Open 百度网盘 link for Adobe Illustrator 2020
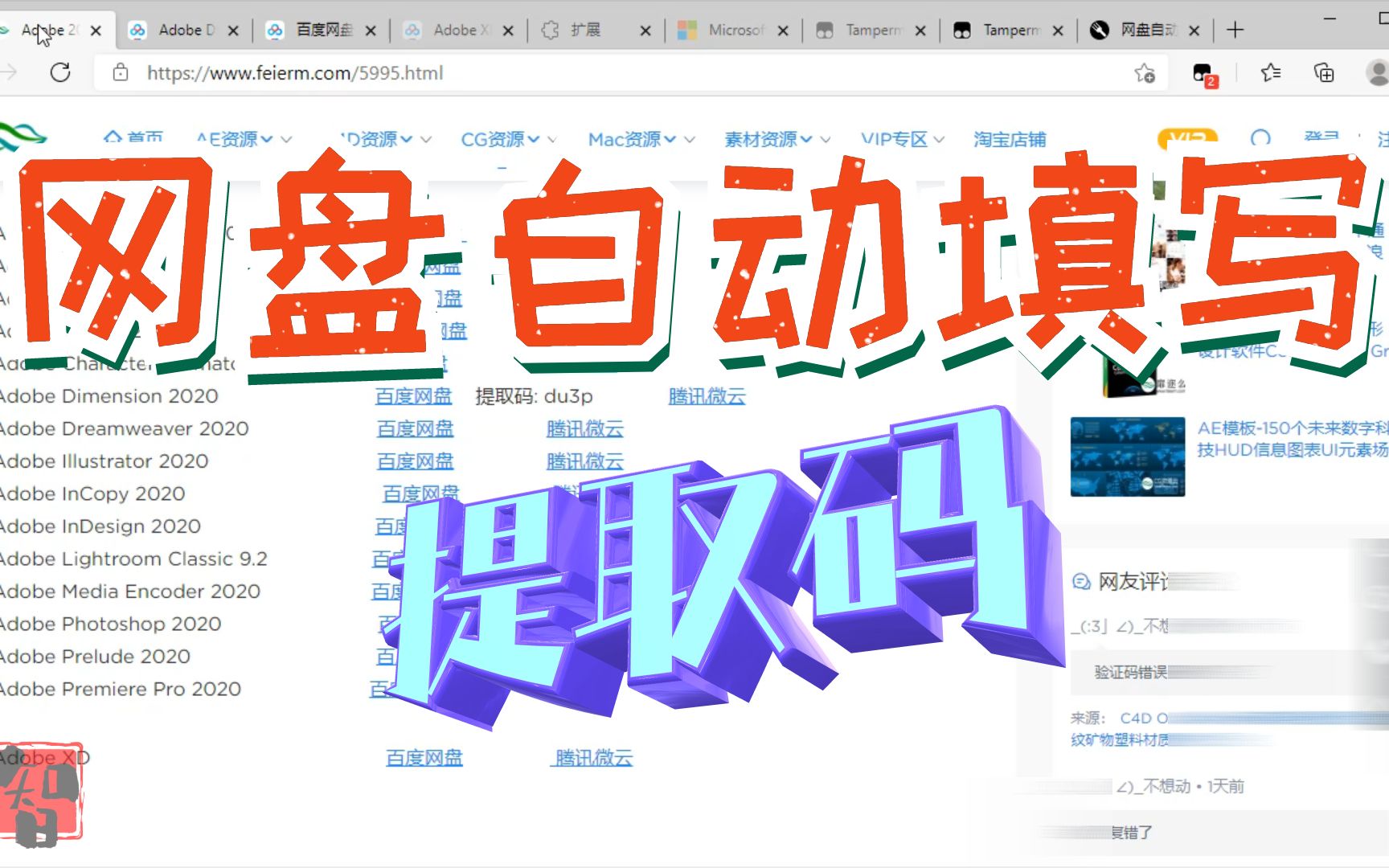1389x868 pixels. point(416,461)
